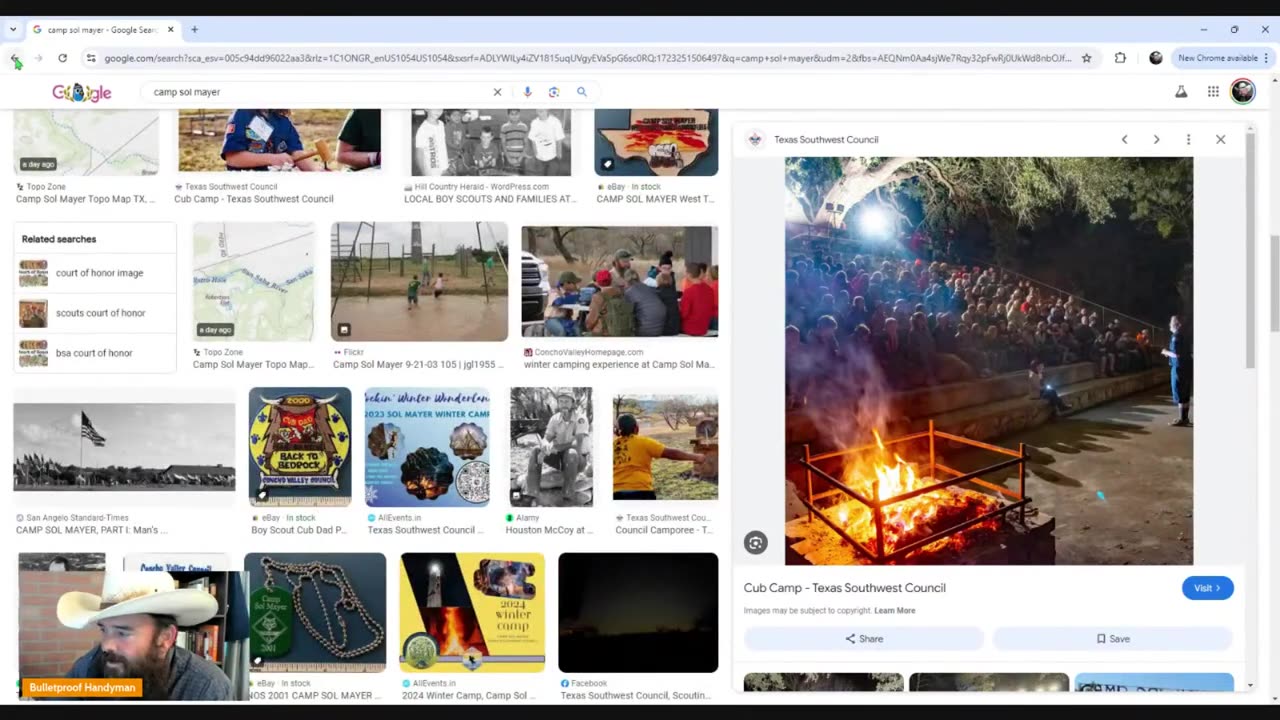Open the 2001 Camp Sol Mayer dog tag thumbnail
This screenshot has height=720, width=1280.
pos(315,612)
